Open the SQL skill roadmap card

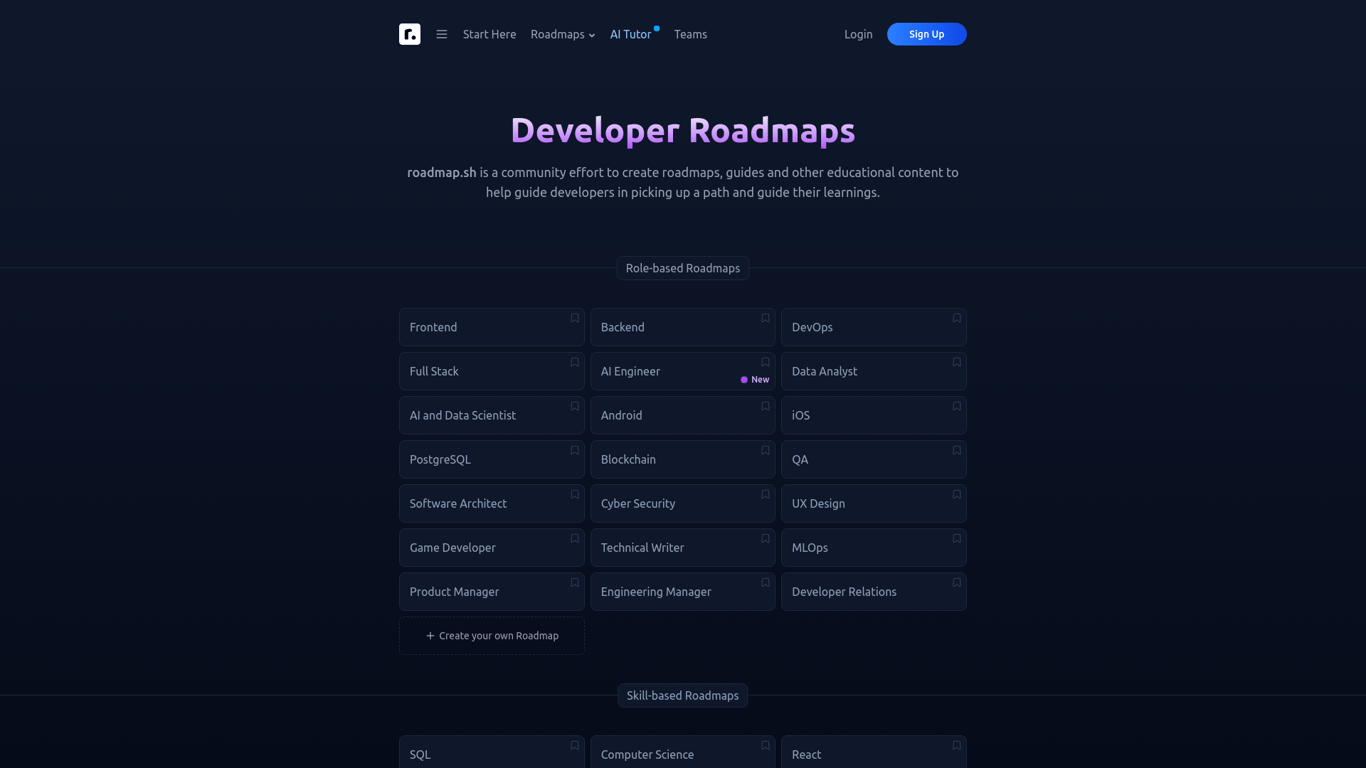(492, 752)
